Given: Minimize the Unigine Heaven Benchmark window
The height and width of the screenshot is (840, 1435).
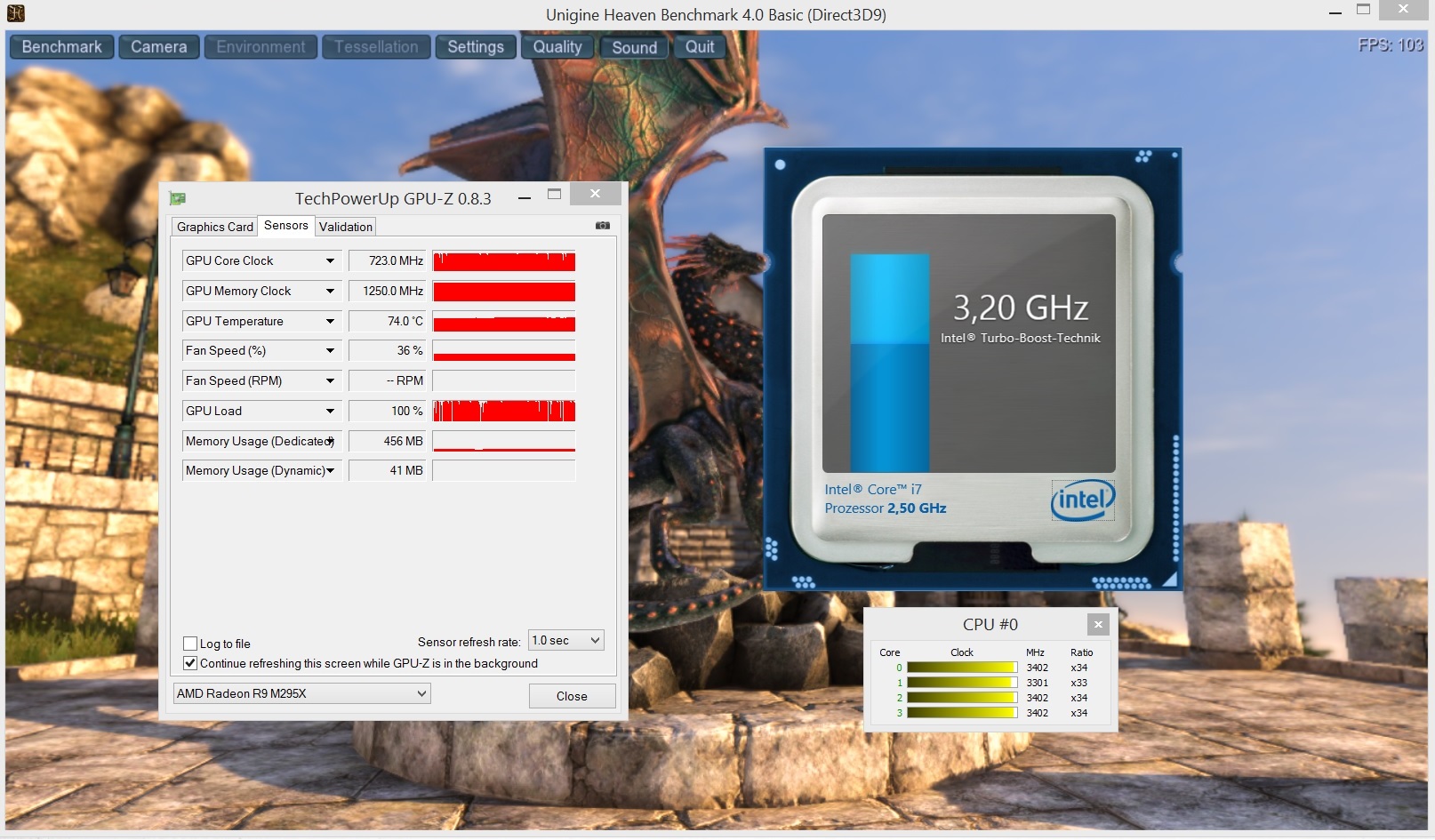Looking at the screenshot, I should [1335, 13].
